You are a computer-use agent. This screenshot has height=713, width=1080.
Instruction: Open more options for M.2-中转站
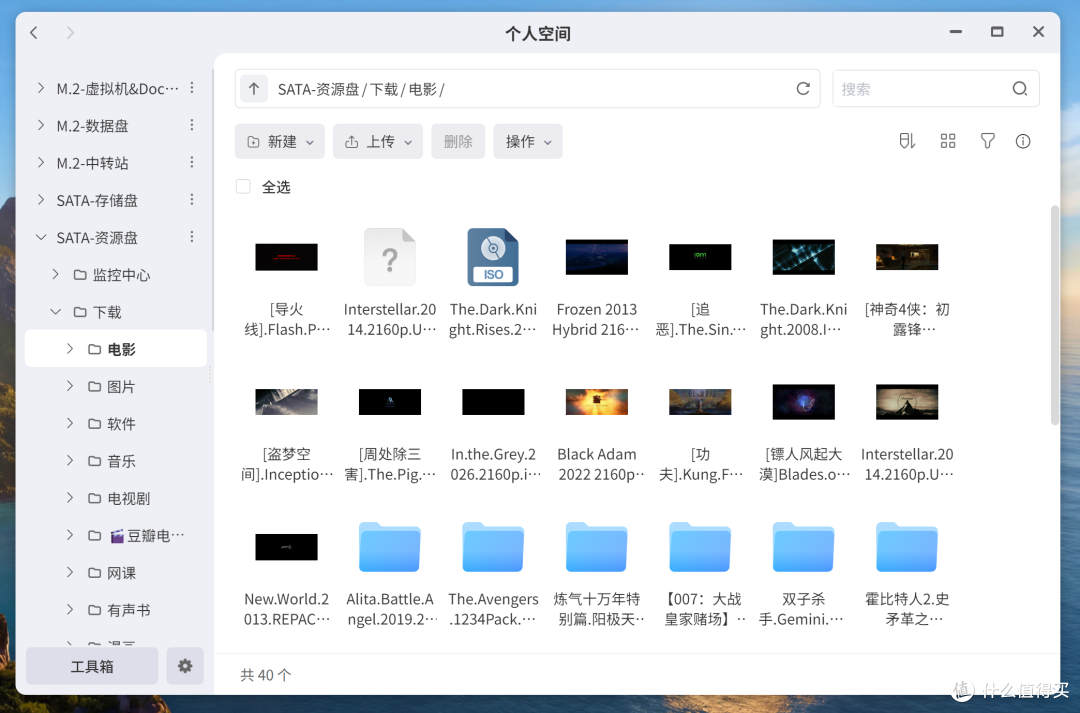(x=192, y=162)
